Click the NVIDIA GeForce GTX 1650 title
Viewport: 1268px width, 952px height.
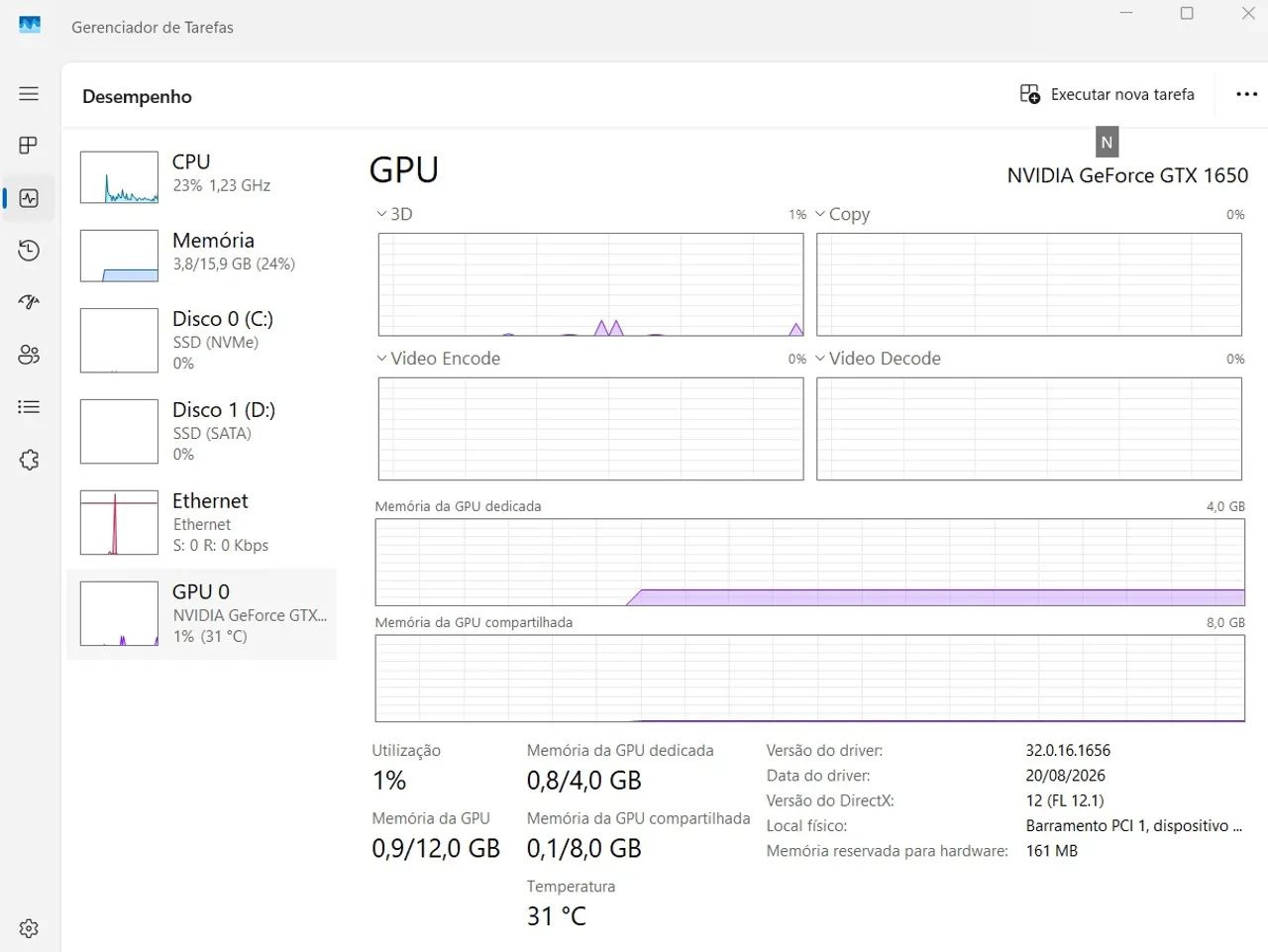1127,175
